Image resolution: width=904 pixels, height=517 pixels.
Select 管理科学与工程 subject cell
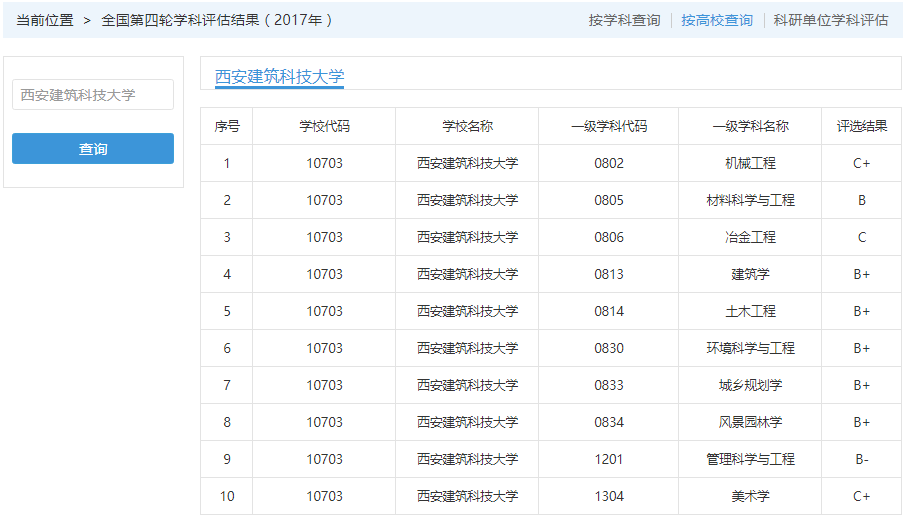[750, 459]
